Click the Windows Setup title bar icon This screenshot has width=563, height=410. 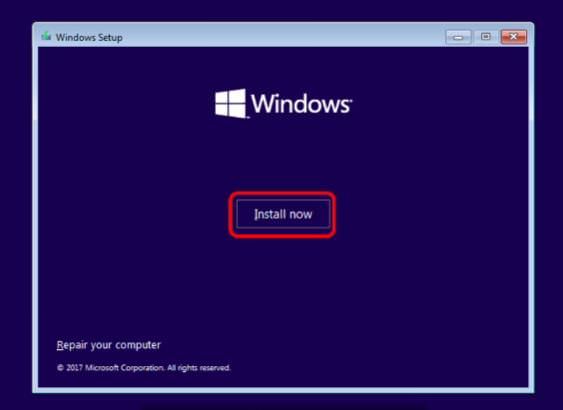point(46,36)
